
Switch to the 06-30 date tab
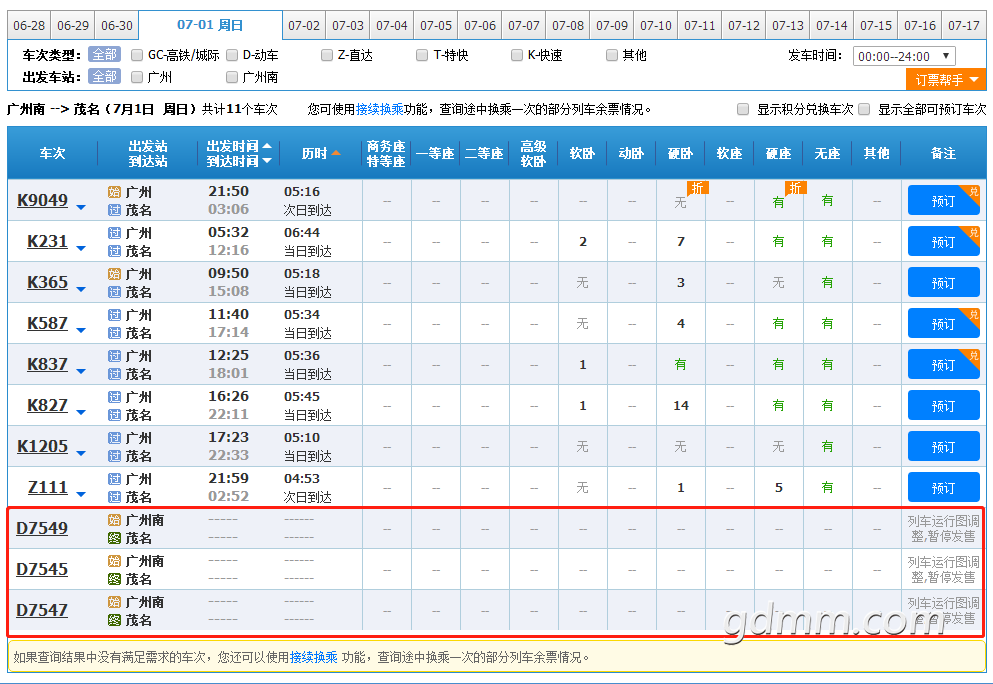click(117, 26)
